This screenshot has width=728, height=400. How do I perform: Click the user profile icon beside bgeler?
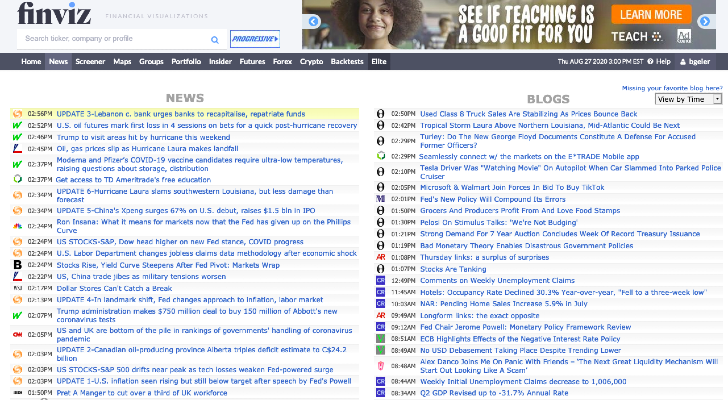point(684,61)
